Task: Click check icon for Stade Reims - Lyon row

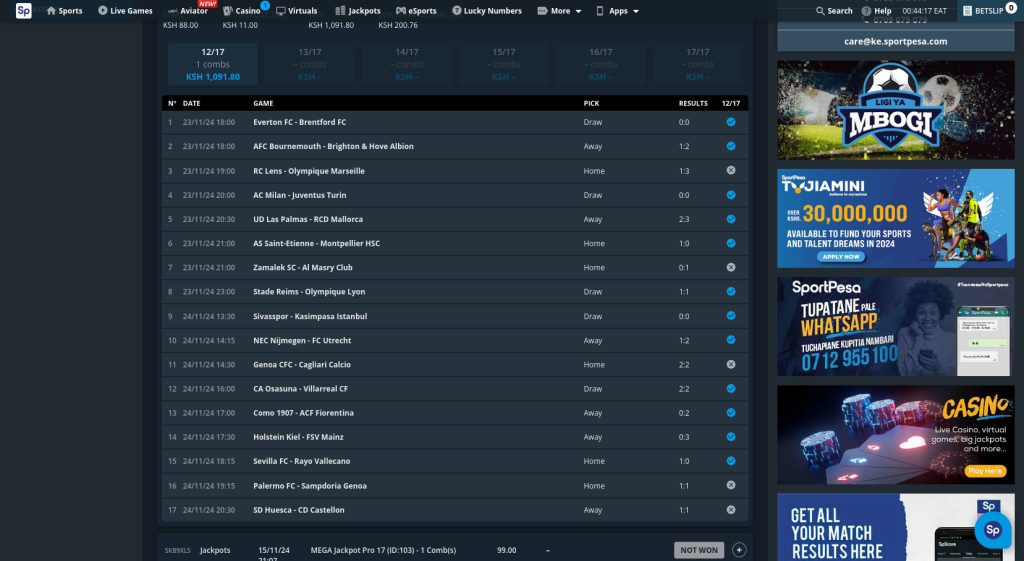Action: 731,291
